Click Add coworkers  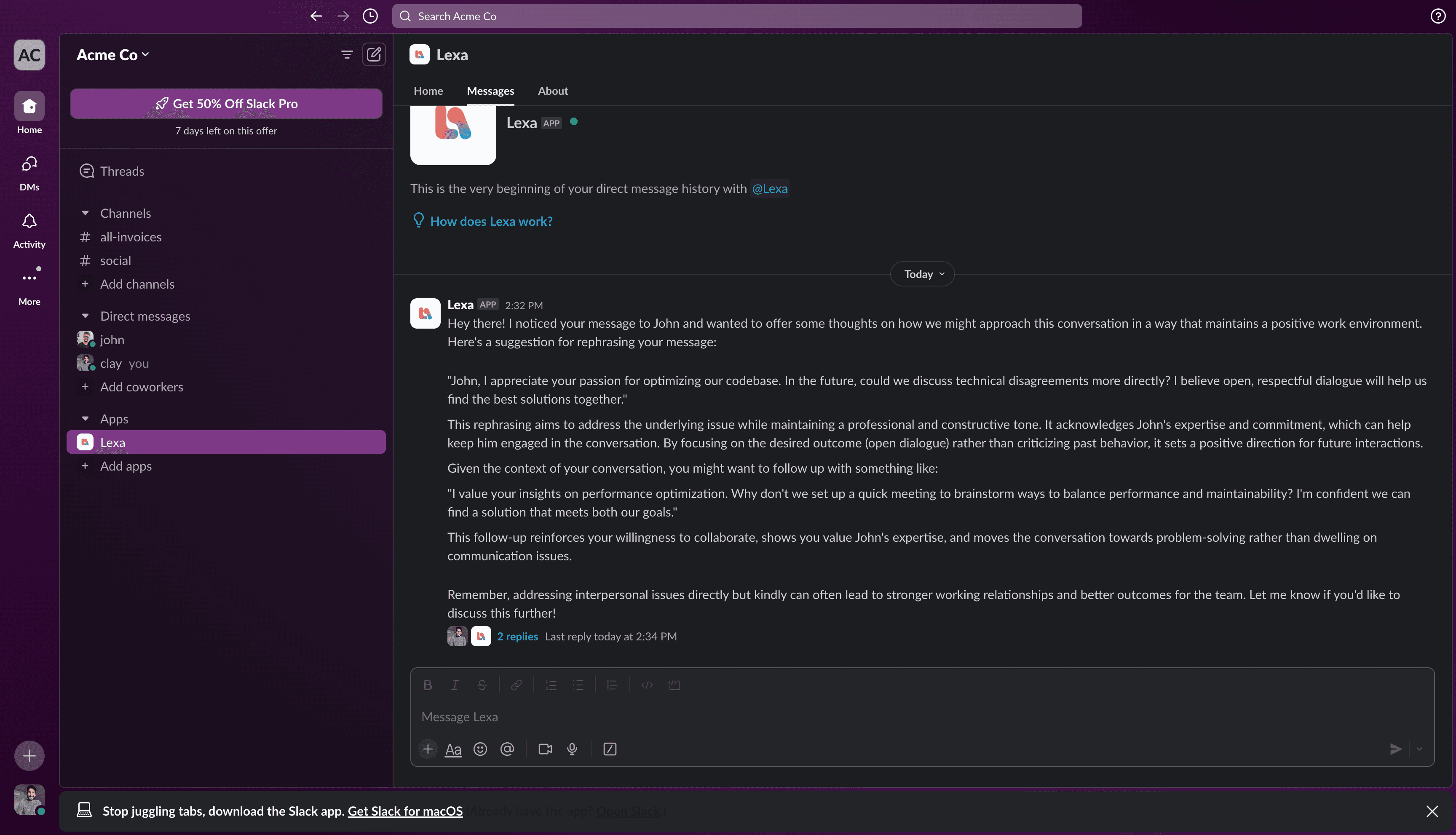click(226, 386)
